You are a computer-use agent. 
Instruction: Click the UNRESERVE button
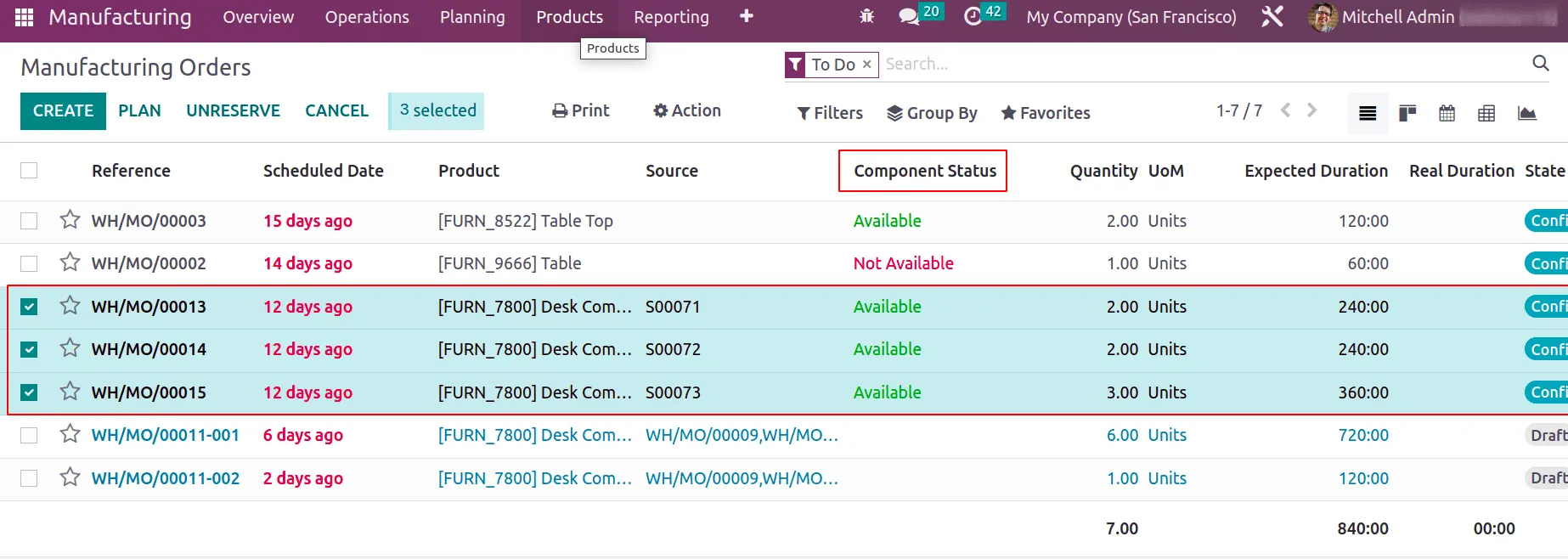(233, 111)
